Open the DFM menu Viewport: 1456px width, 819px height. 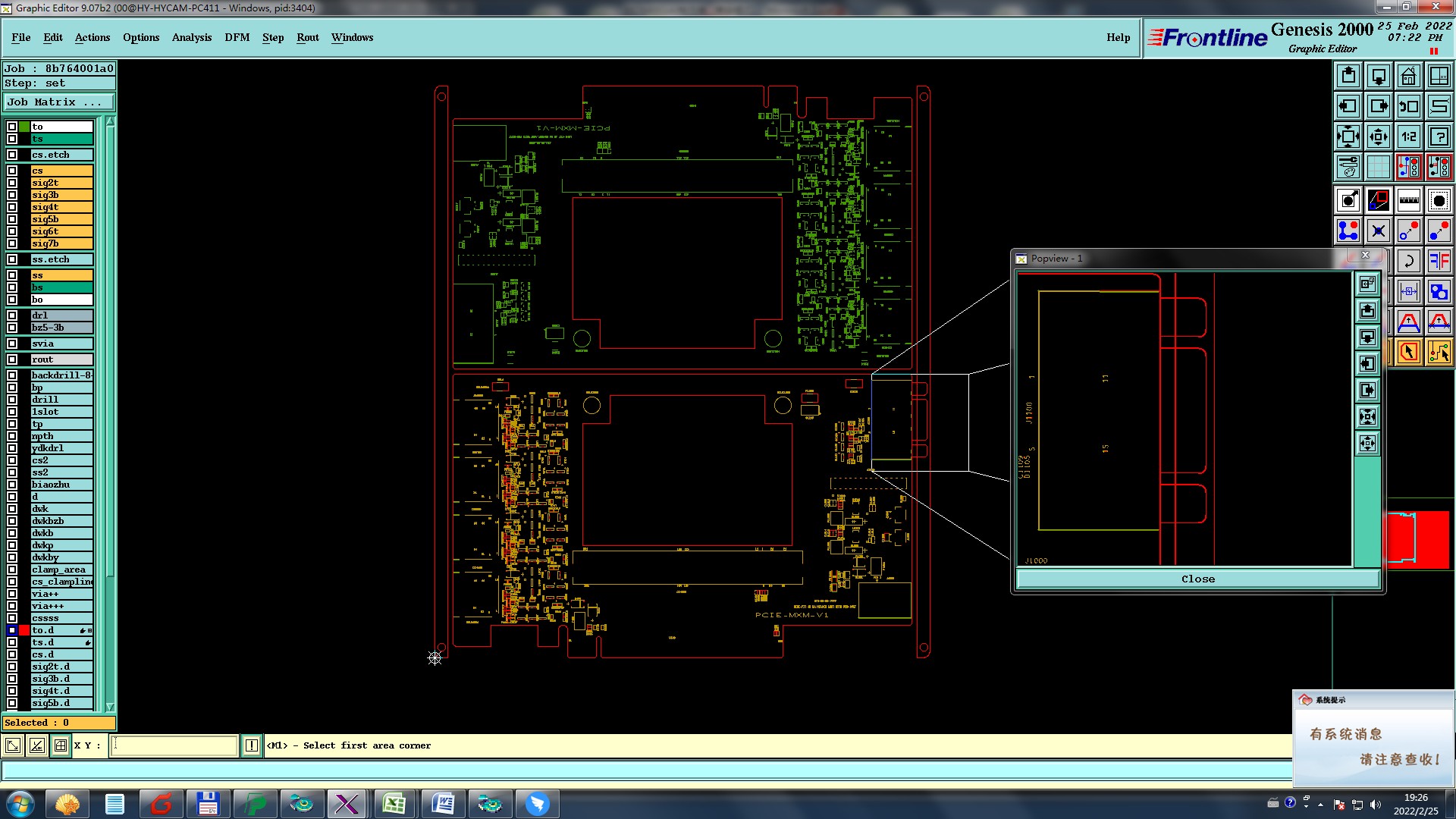237,37
